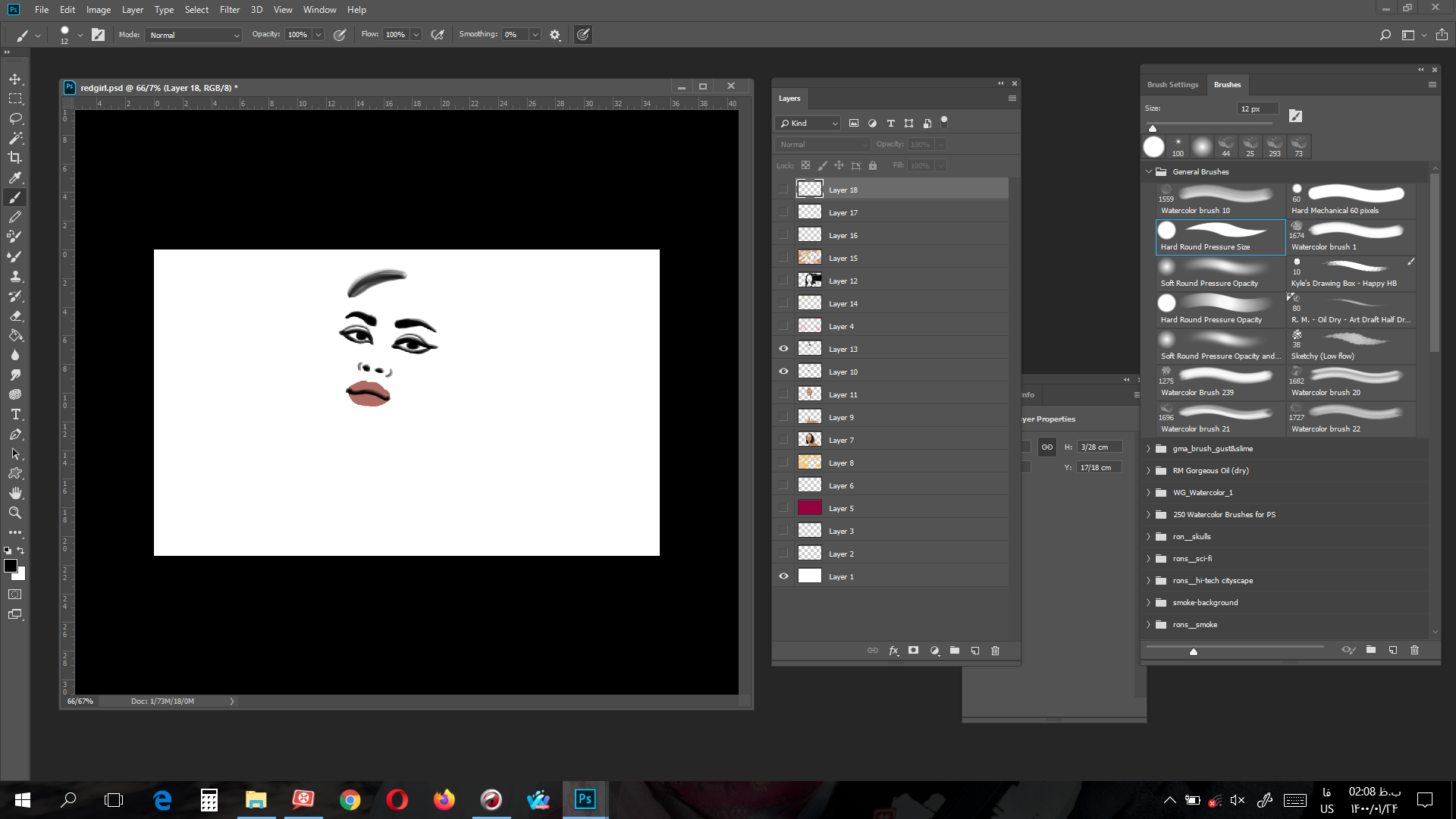Screen dimensions: 1456x819
Task: Open brush smoothing options gear
Action: click(555, 35)
